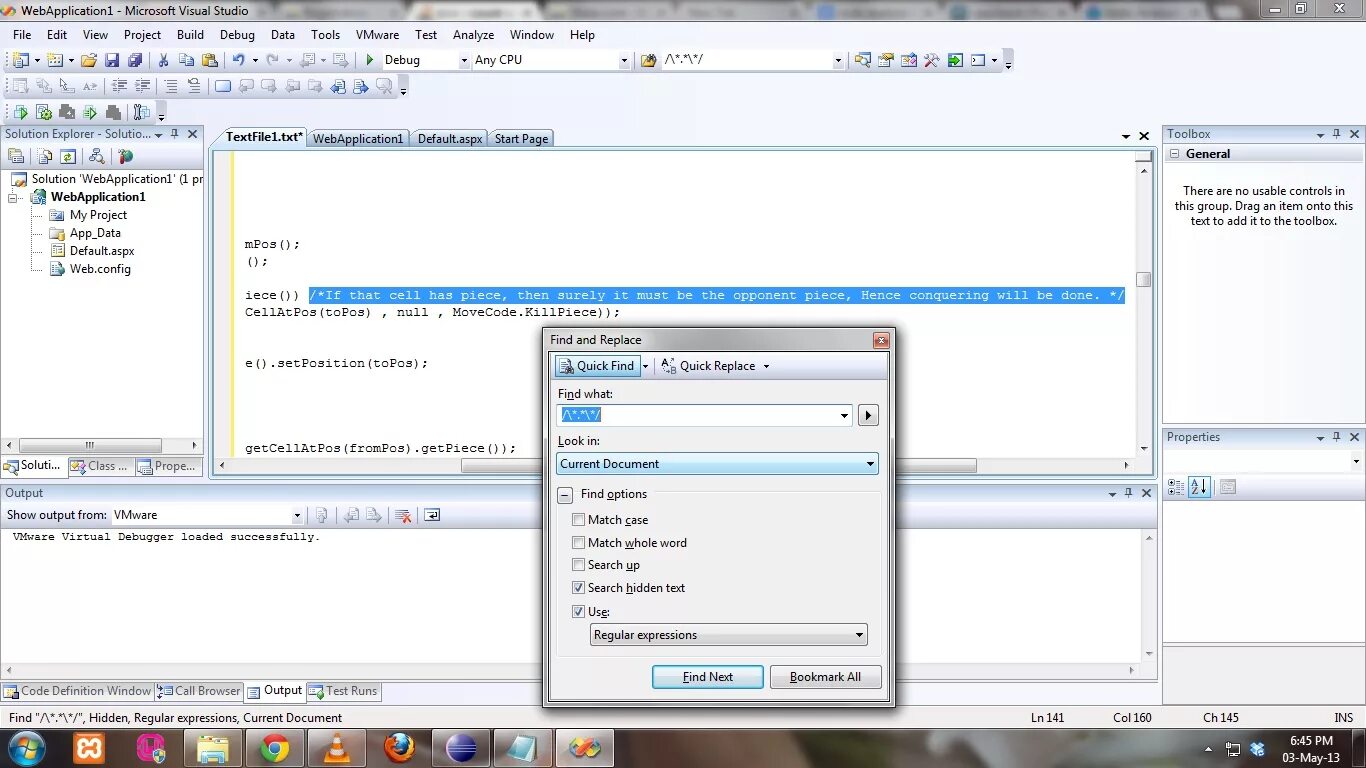
Task: Click the green arrow Start Page toolbar icon
Action: pos(955,60)
